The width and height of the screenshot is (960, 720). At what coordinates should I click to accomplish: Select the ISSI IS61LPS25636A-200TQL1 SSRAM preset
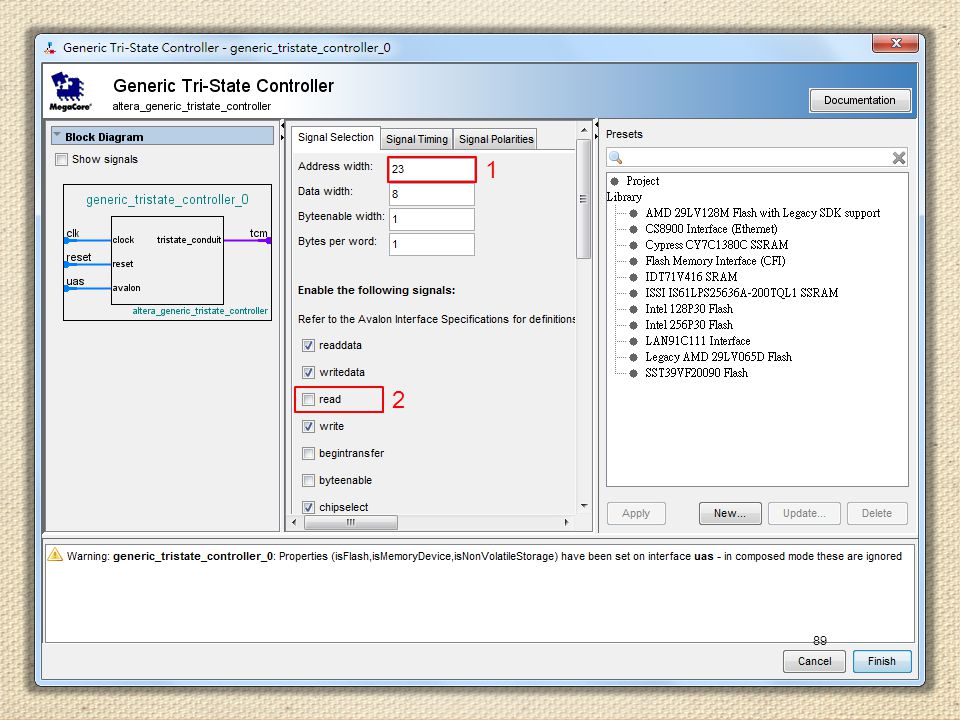point(741,293)
